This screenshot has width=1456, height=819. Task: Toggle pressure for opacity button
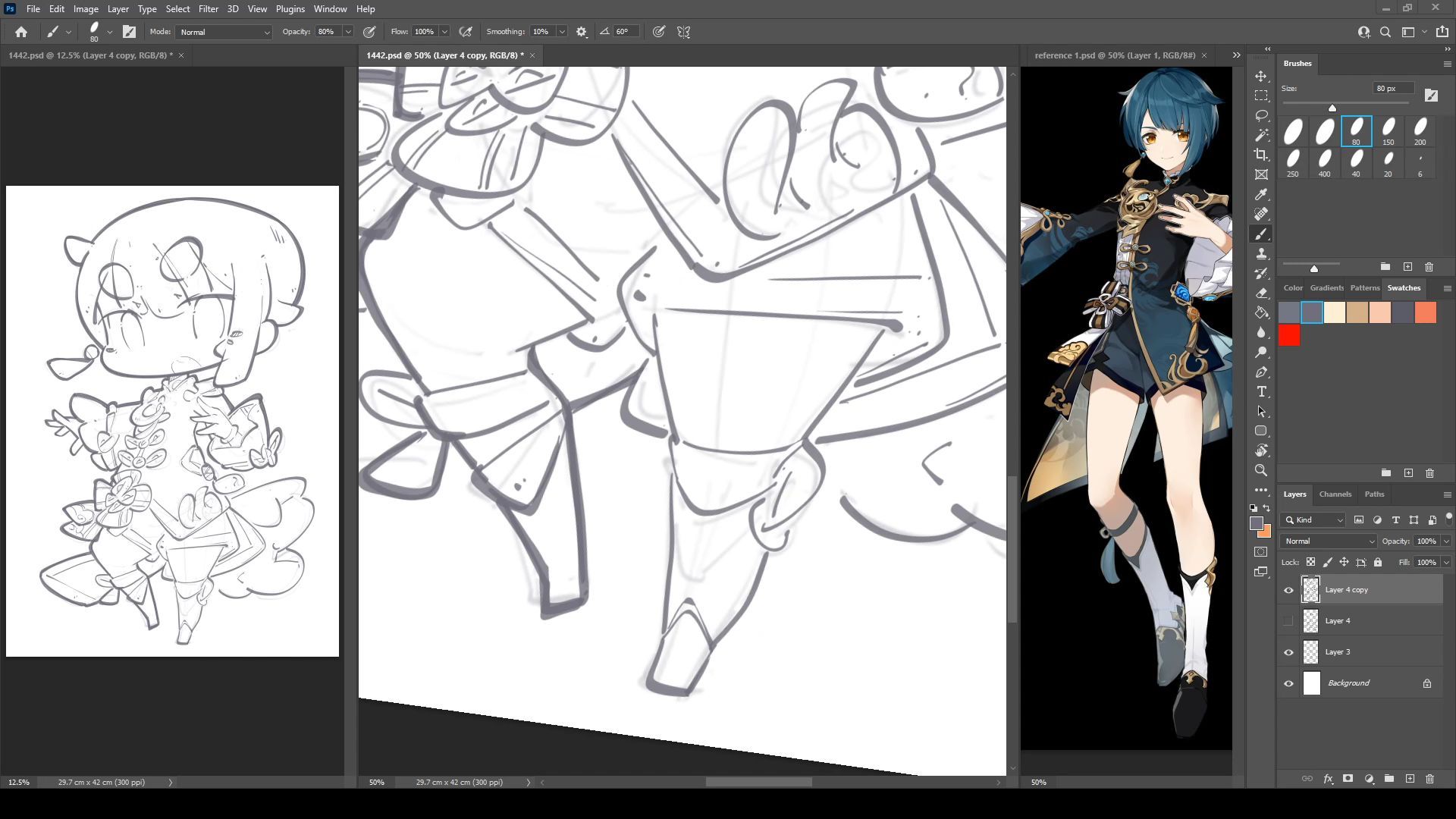pos(369,32)
